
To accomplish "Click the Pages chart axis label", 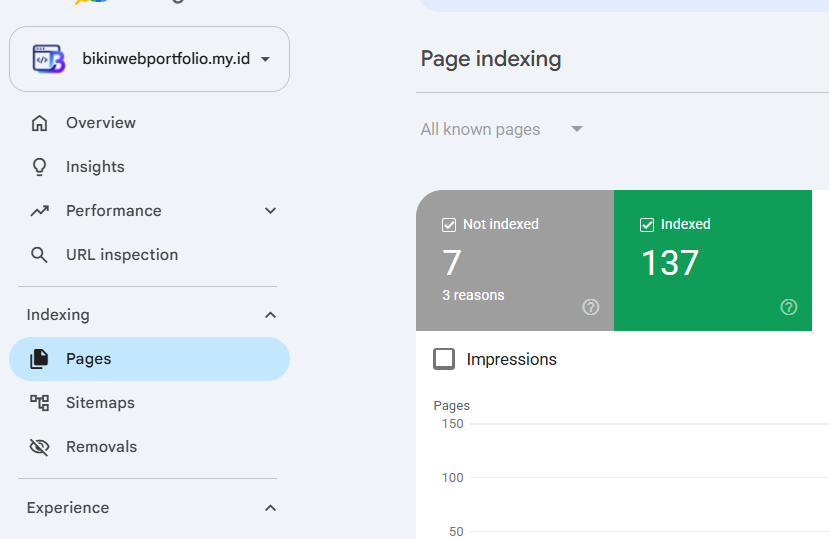I will click(x=452, y=406).
